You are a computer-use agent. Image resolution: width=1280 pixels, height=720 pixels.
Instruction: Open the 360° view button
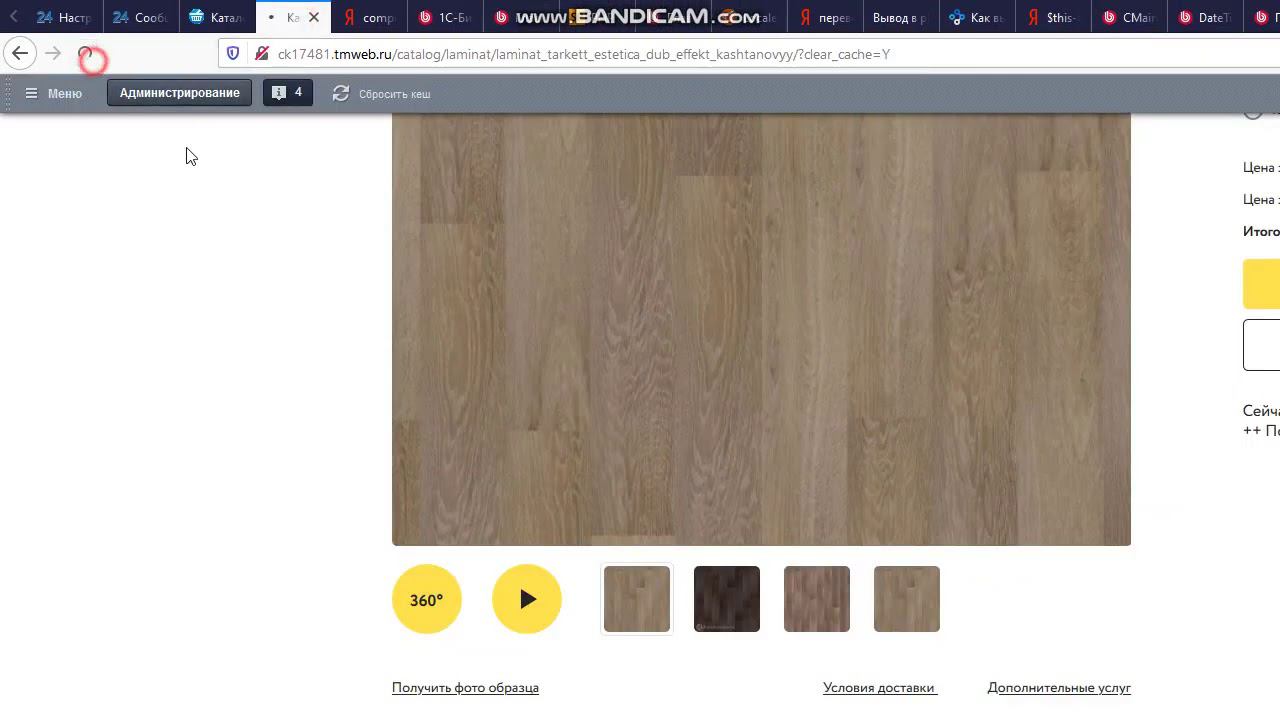click(x=427, y=599)
